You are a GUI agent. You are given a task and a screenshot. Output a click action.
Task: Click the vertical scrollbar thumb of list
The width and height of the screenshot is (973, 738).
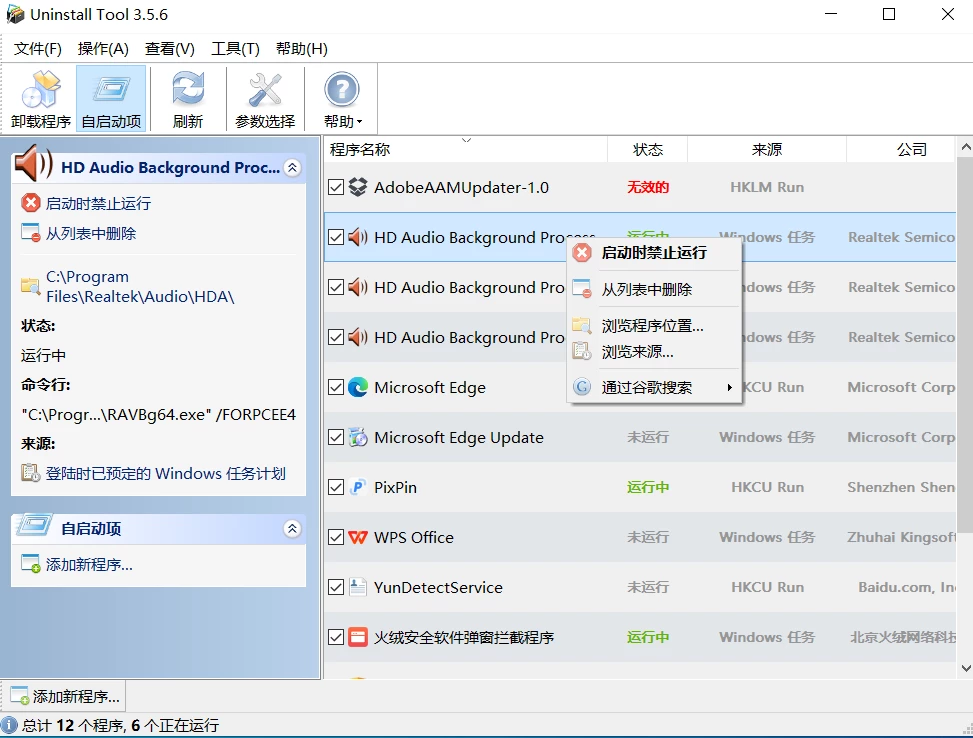pyautogui.click(x=965, y=345)
